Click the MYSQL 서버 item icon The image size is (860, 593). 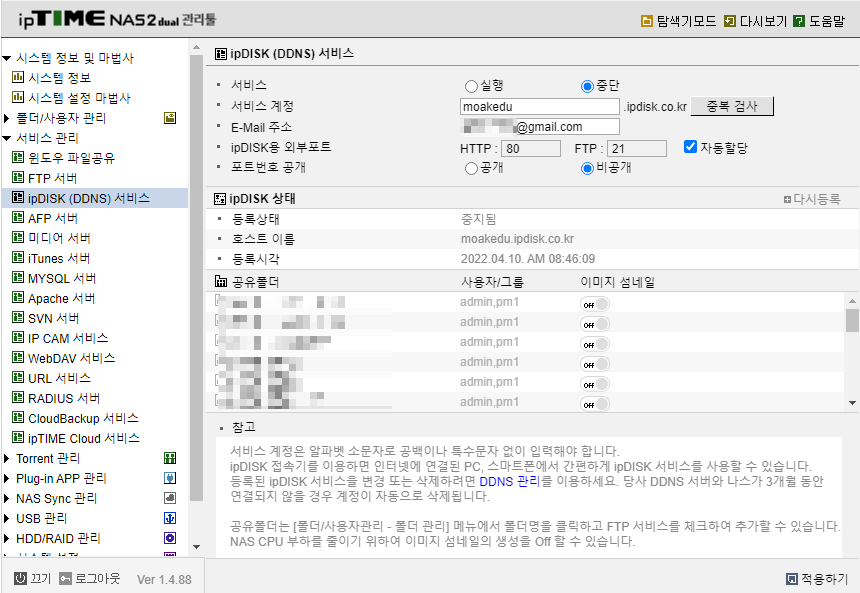point(18,278)
